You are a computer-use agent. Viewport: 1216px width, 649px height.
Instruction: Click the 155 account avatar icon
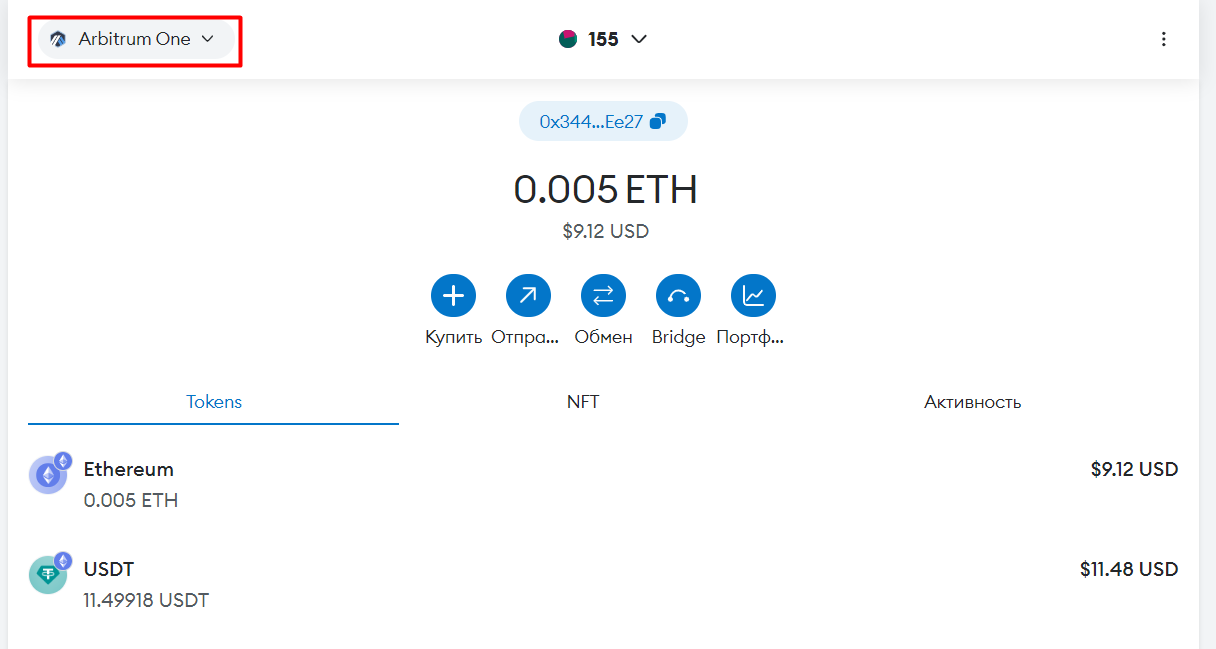(568, 39)
